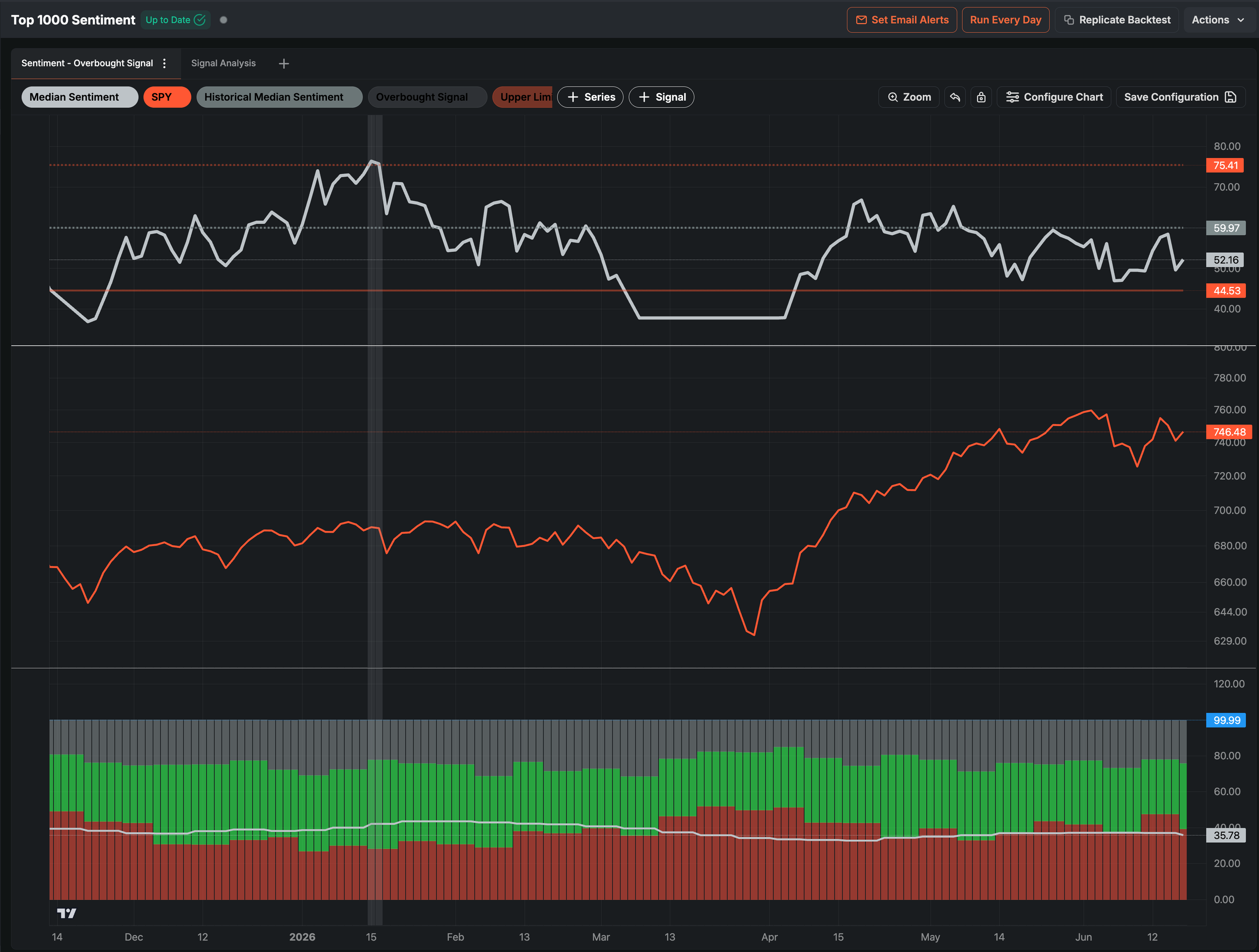Open the three-dot menu on Sentiment tab
Screen dimensions: 1259x952
click(165, 63)
